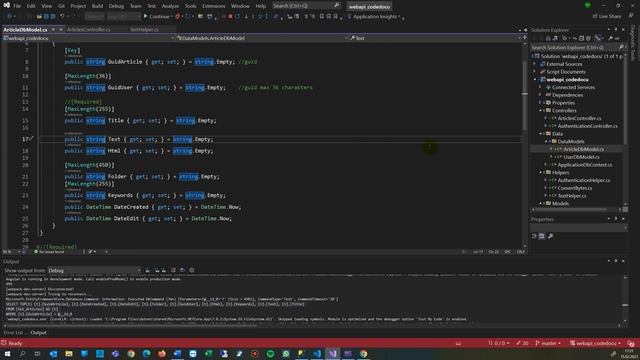Click the Hot Reload flame icon
Image resolution: width=640 pixels, height=360 pixels.
(x=178, y=16)
